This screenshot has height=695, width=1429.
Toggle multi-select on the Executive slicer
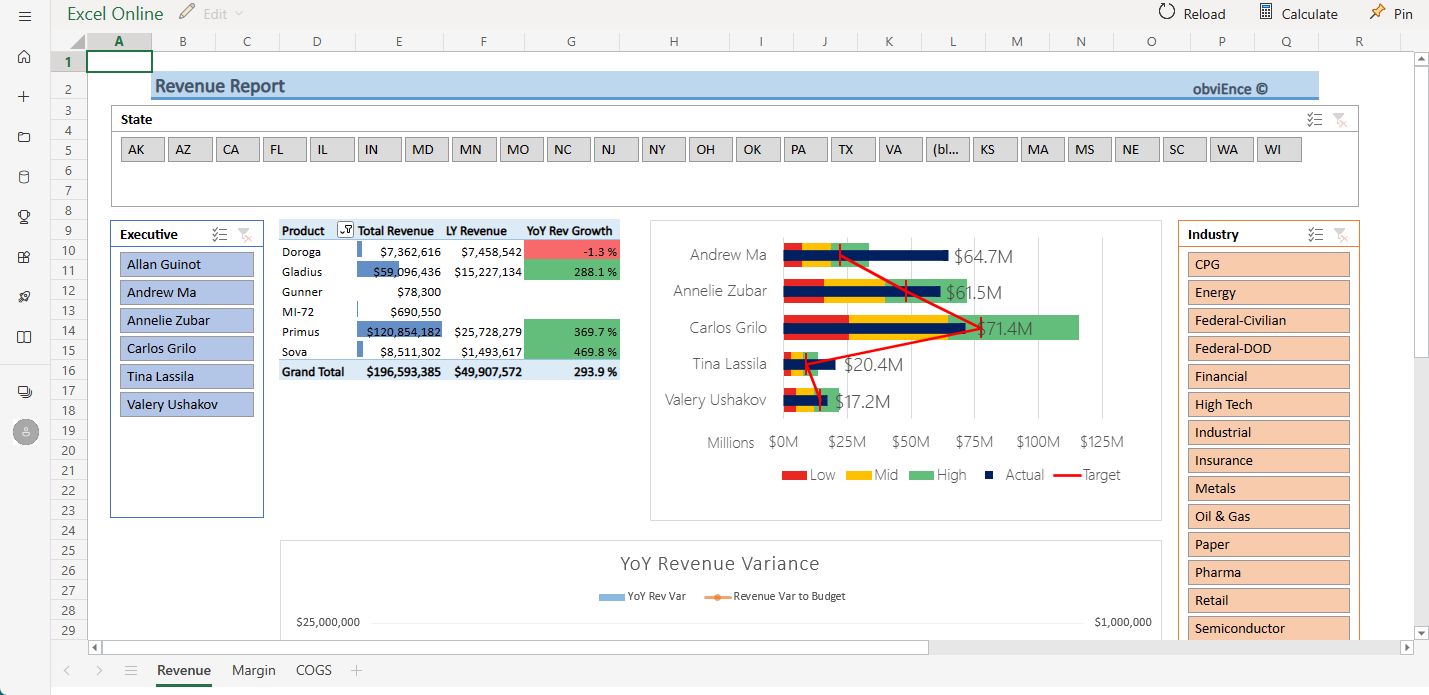point(220,235)
